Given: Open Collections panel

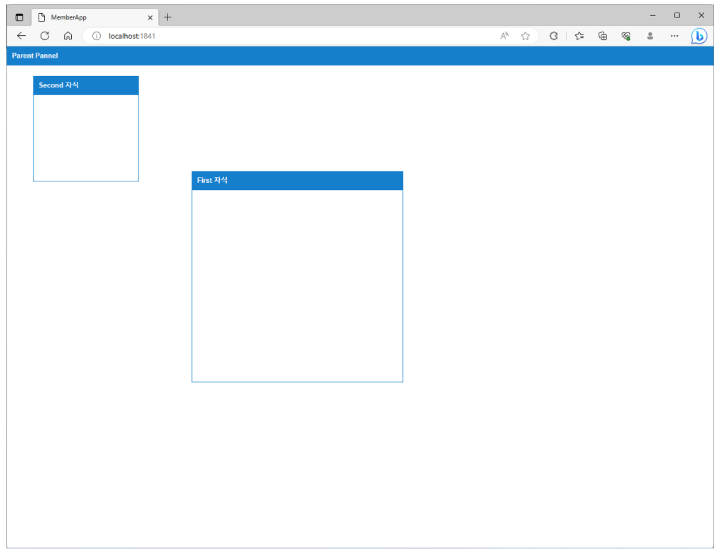Looking at the screenshot, I should [603, 36].
